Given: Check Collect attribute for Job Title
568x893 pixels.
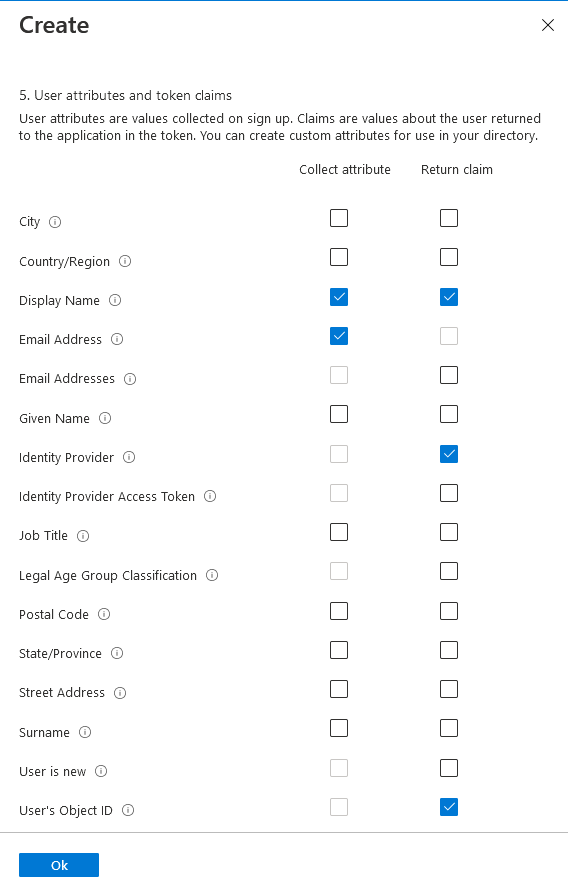Looking at the screenshot, I should click(339, 532).
